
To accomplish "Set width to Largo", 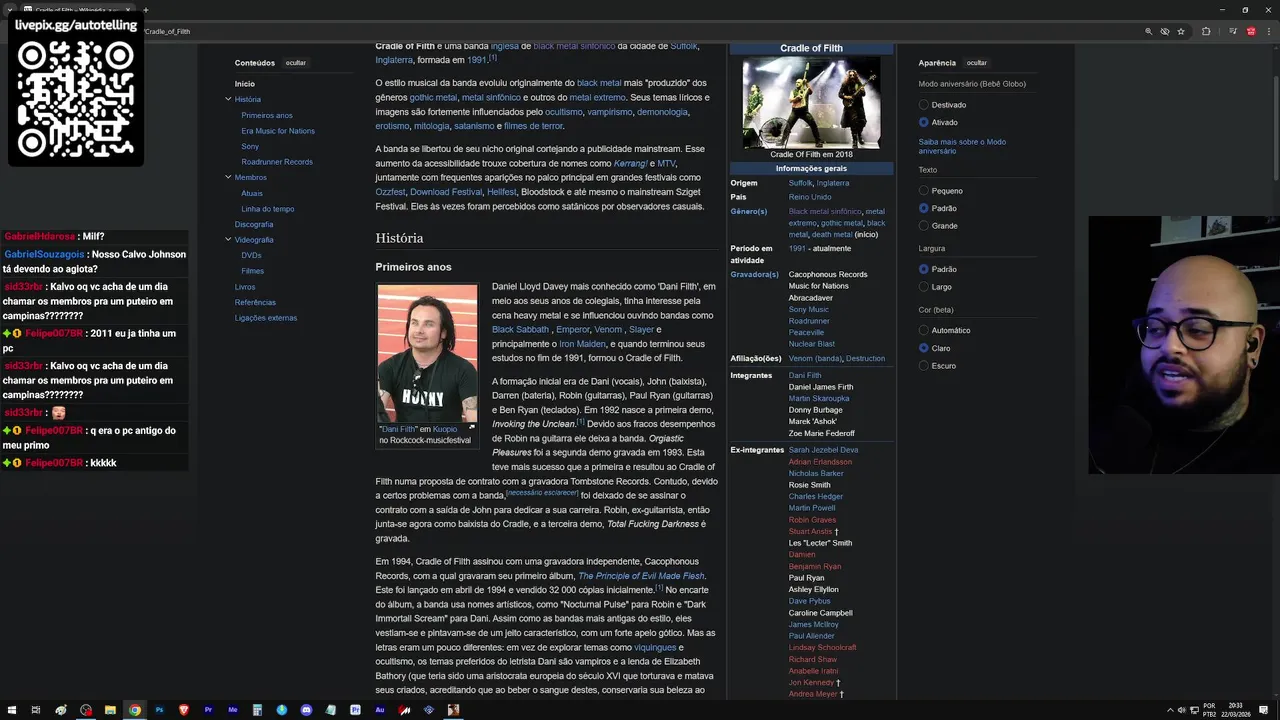I will tap(924, 287).
